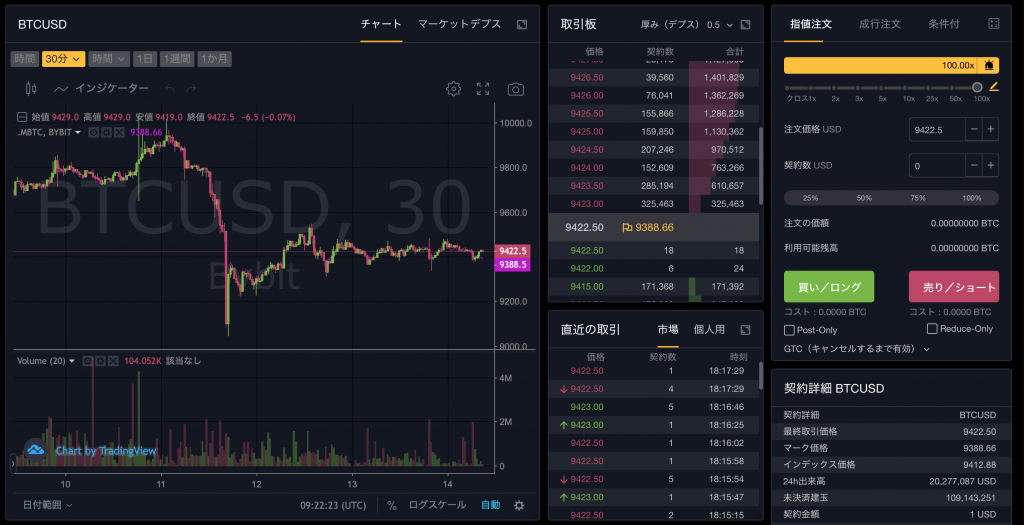
Task: Click the 買い/ロング buy button
Action: (829, 287)
